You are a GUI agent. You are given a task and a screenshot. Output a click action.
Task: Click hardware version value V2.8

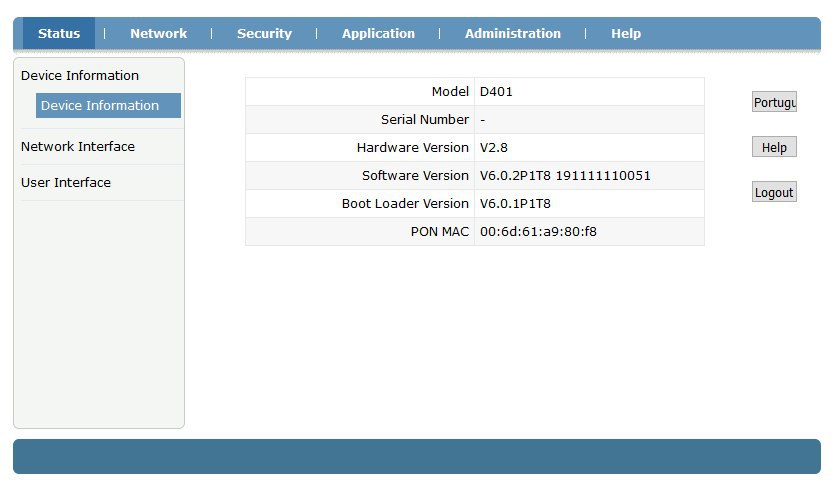pyautogui.click(x=493, y=148)
